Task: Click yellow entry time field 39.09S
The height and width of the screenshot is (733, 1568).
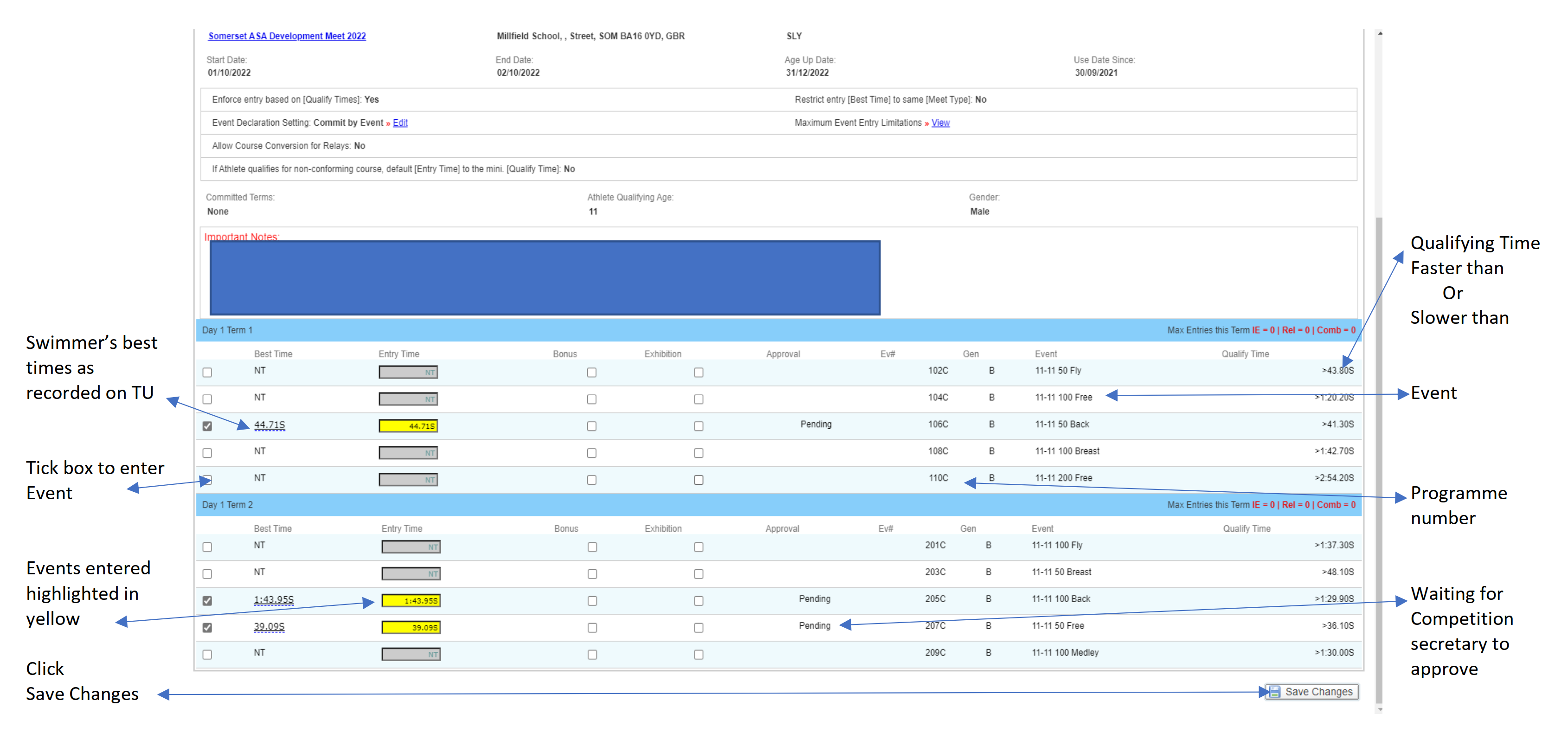Action: pos(411,627)
